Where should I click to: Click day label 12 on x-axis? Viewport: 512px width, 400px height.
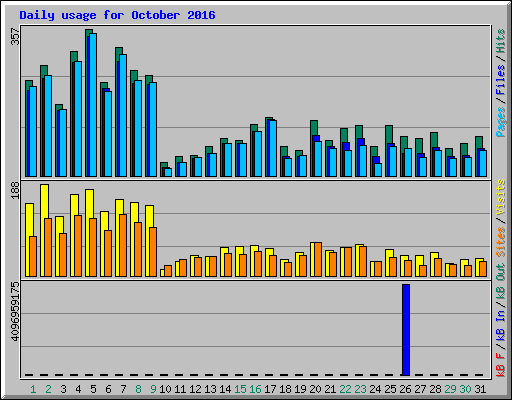click(195, 389)
